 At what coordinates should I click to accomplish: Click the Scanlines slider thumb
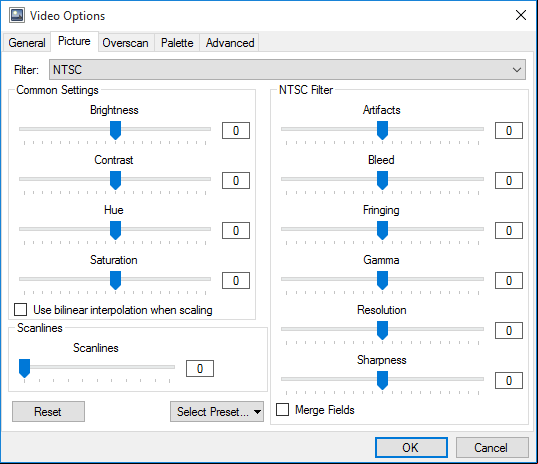pyautogui.click(x=24, y=368)
